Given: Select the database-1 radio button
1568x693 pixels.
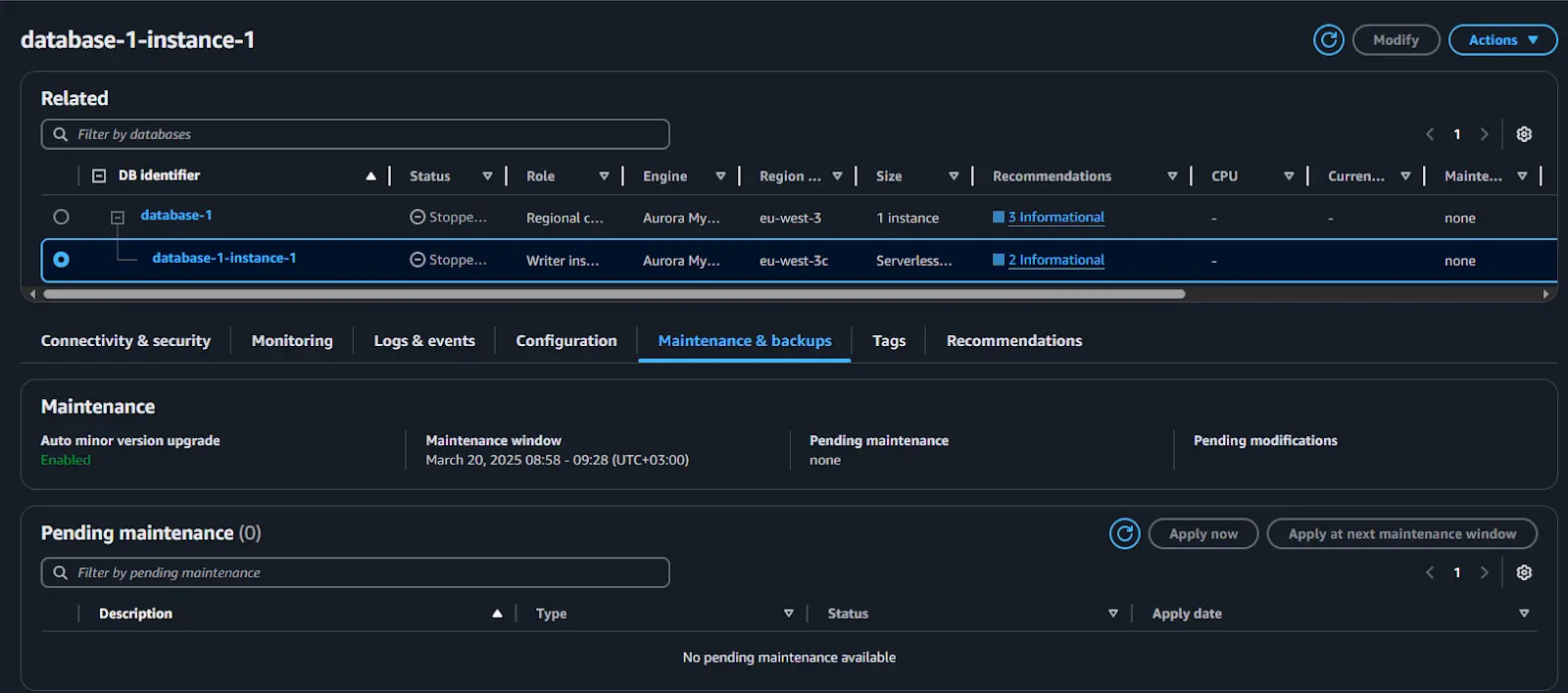Looking at the screenshot, I should tap(62, 217).
